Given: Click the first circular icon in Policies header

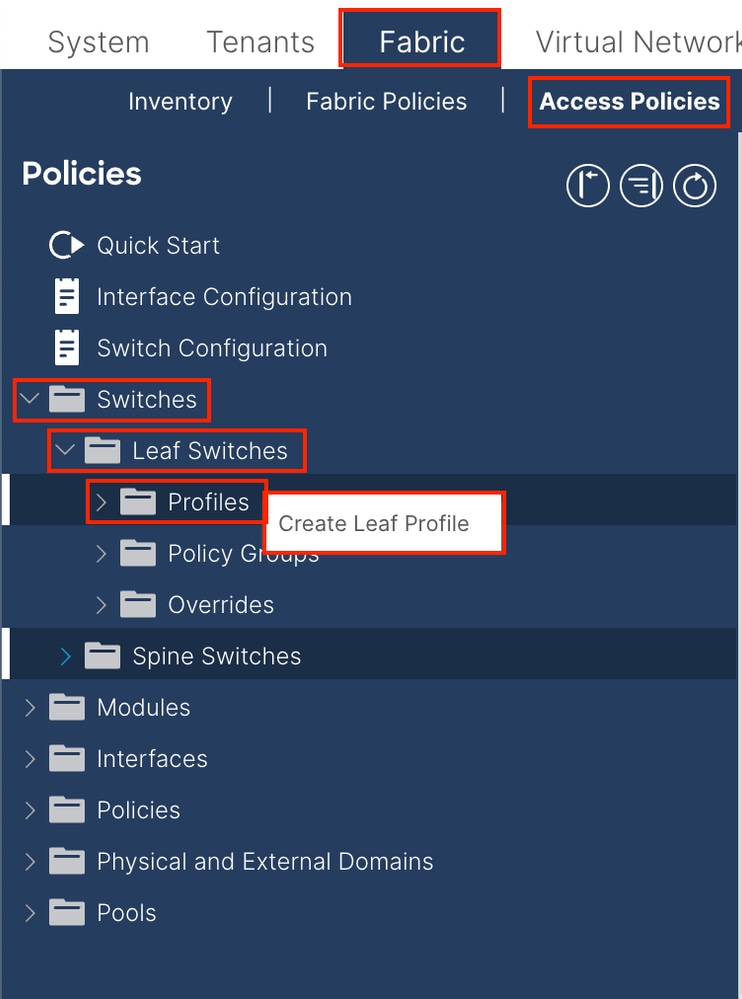Looking at the screenshot, I should 588,186.
